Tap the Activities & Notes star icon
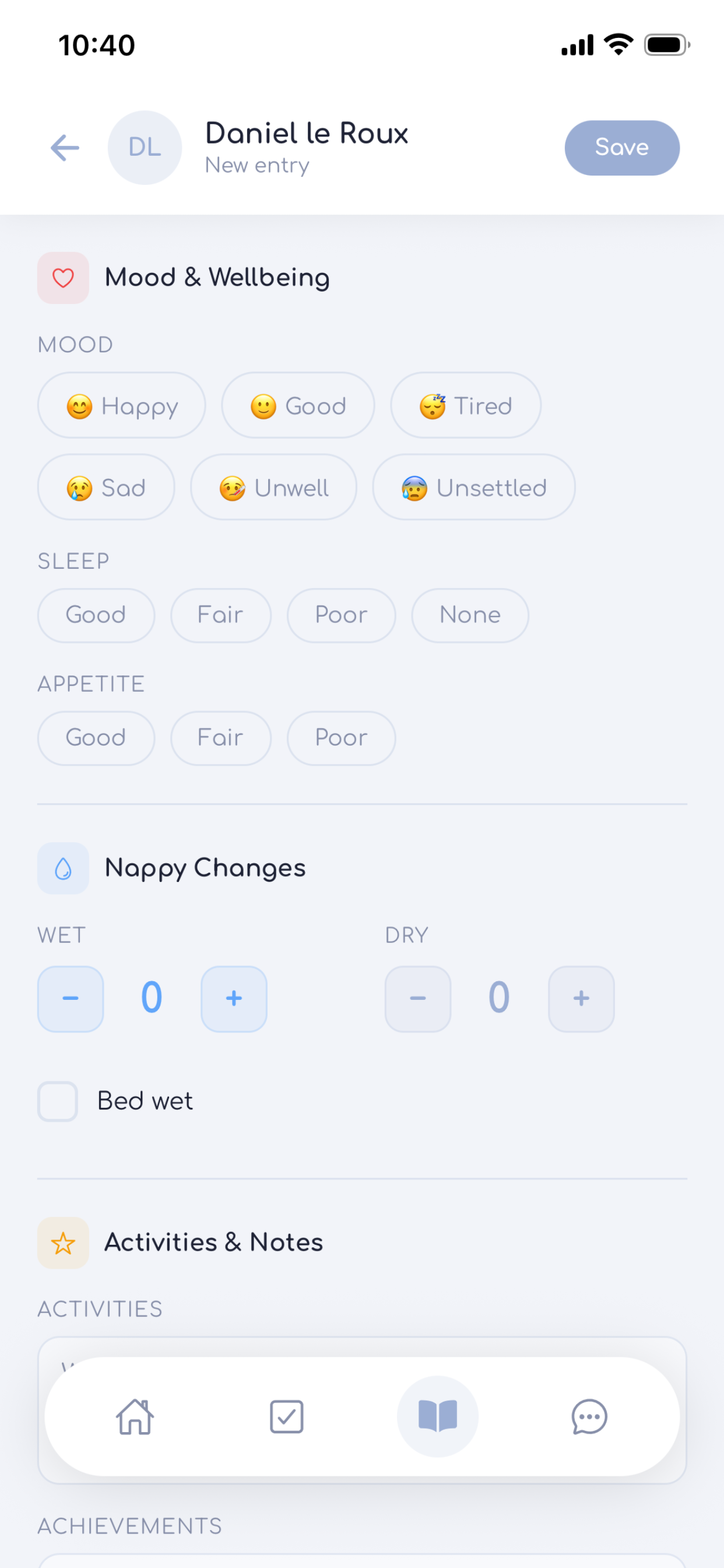 point(64,1242)
